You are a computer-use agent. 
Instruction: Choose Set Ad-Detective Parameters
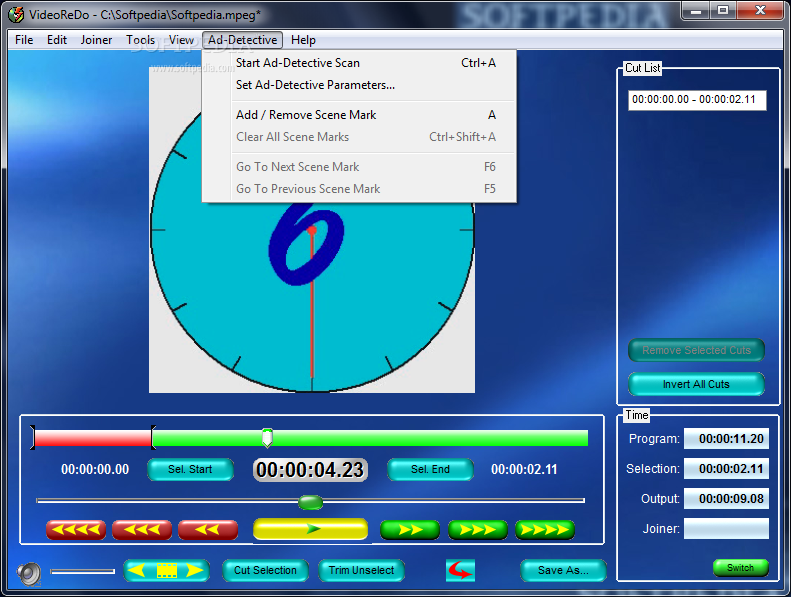359,85
